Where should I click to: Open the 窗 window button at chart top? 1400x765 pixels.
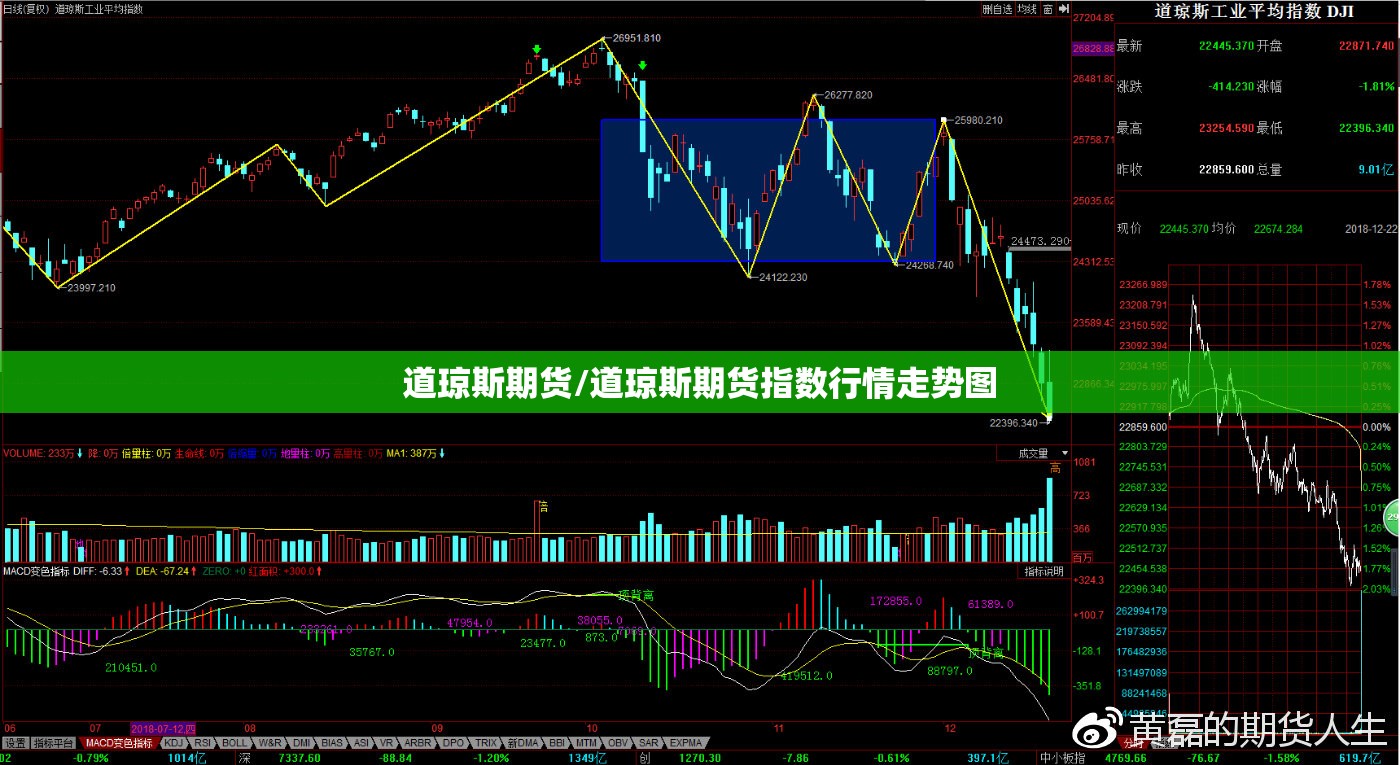tap(1048, 9)
